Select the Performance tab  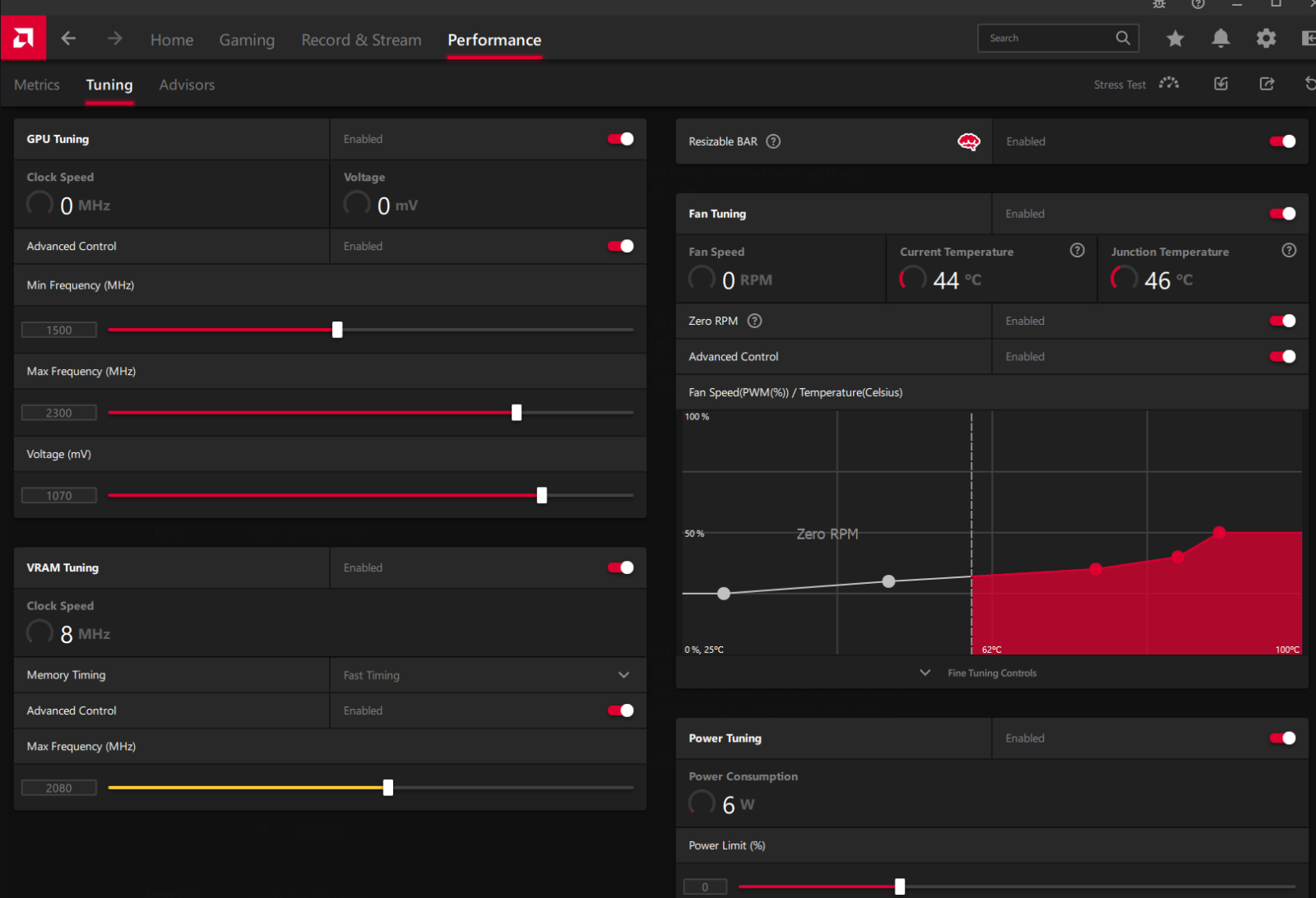(494, 39)
